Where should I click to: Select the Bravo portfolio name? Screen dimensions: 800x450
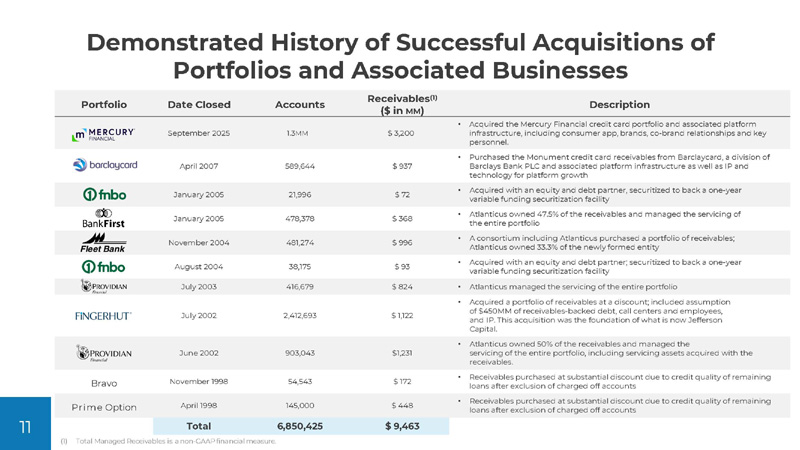coord(104,382)
